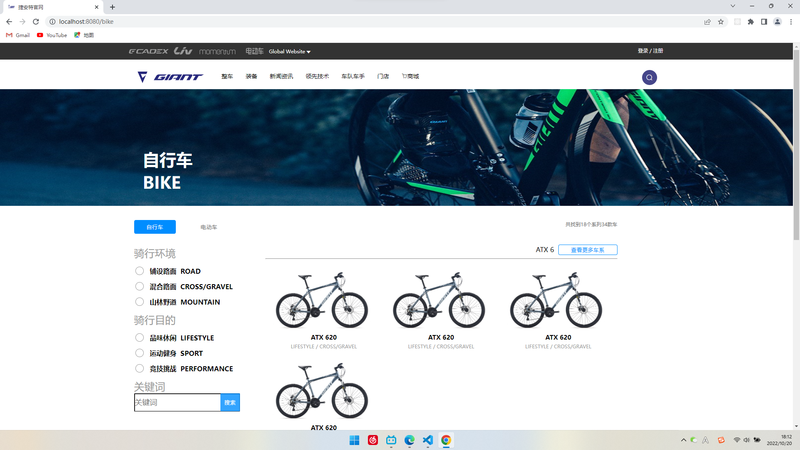The height and width of the screenshot is (450, 800).
Task: Open the 整车 nav menu
Action: pos(227,77)
